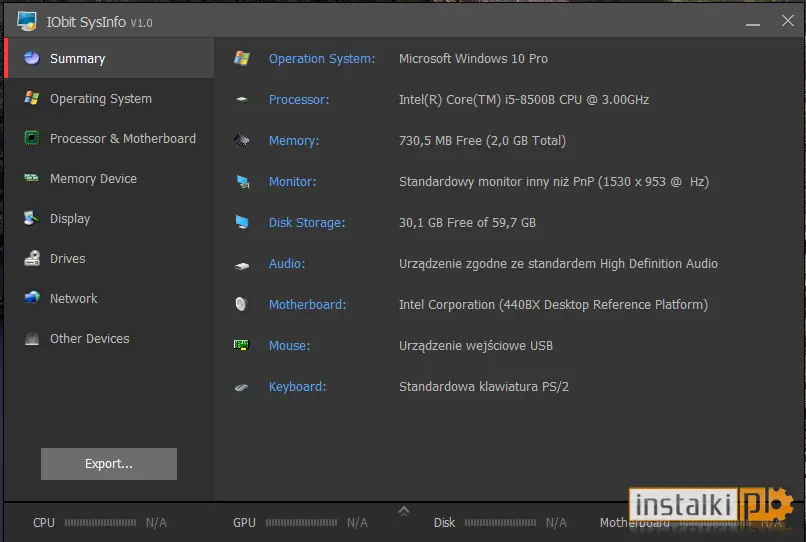Open the Disk Storage: link
This screenshot has width=806, height=542.
click(x=307, y=223)
